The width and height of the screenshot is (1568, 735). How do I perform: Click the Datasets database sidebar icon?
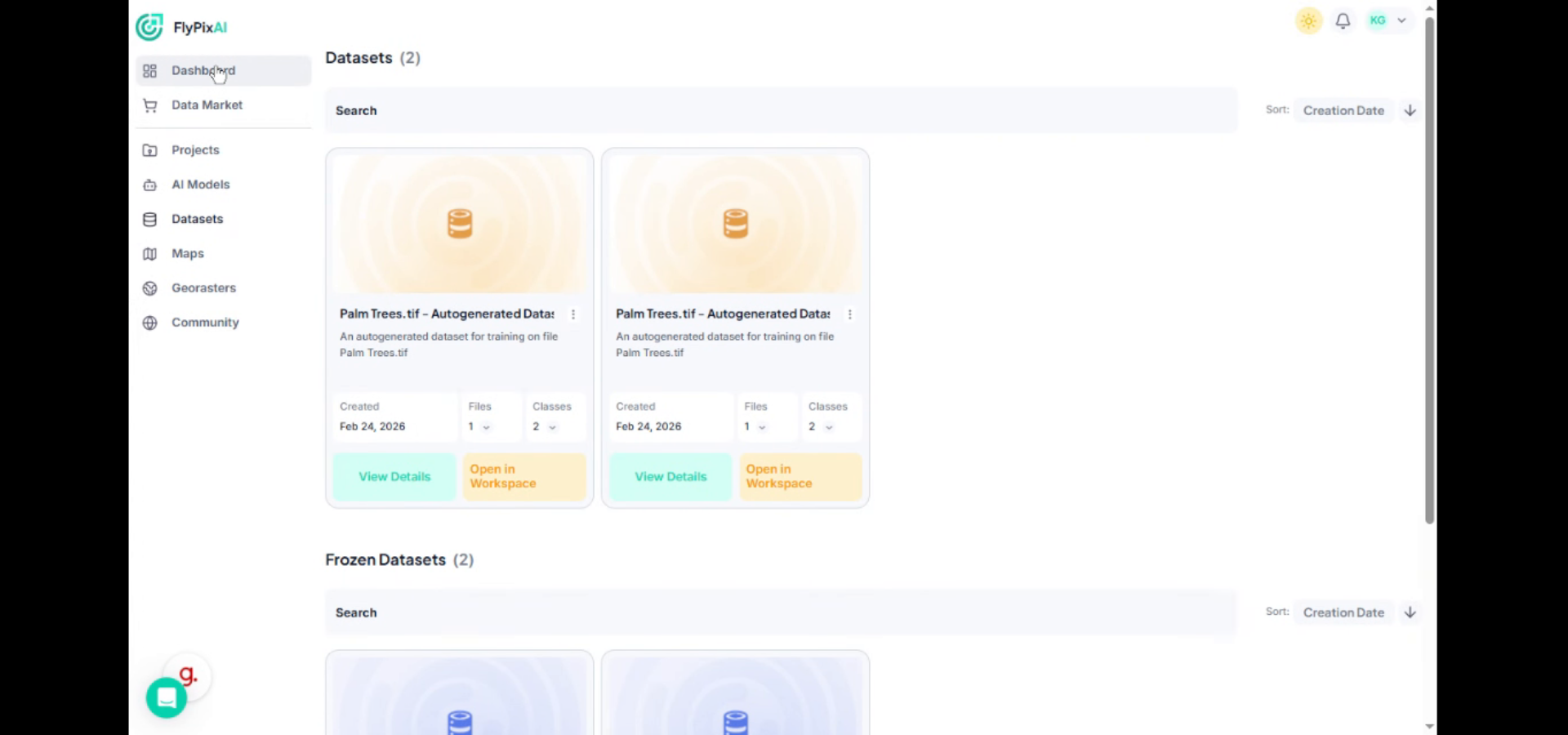click(x=149, y=219)
